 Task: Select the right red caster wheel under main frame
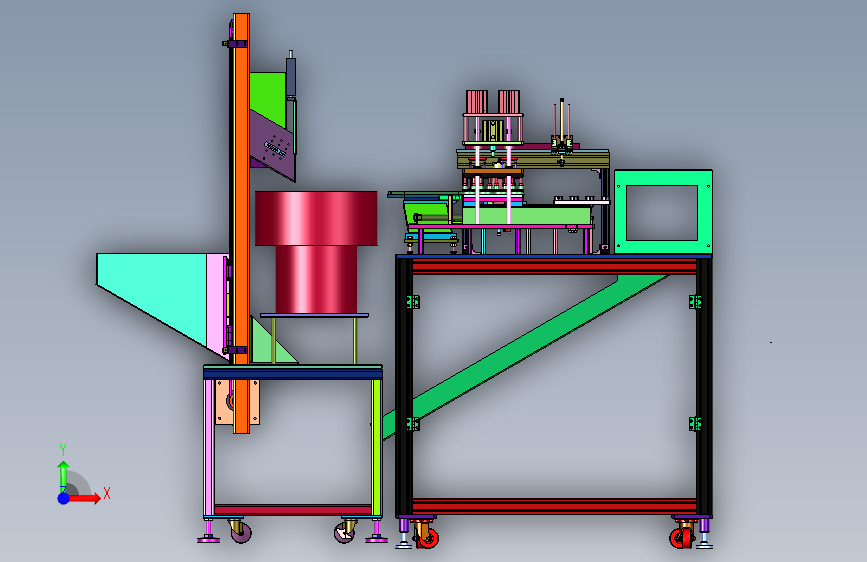[x=681, y=538]
